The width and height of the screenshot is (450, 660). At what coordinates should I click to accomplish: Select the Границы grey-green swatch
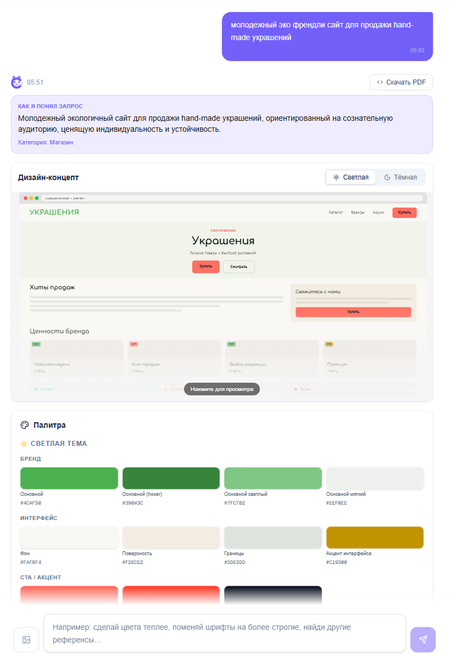[x=273, y=538]
